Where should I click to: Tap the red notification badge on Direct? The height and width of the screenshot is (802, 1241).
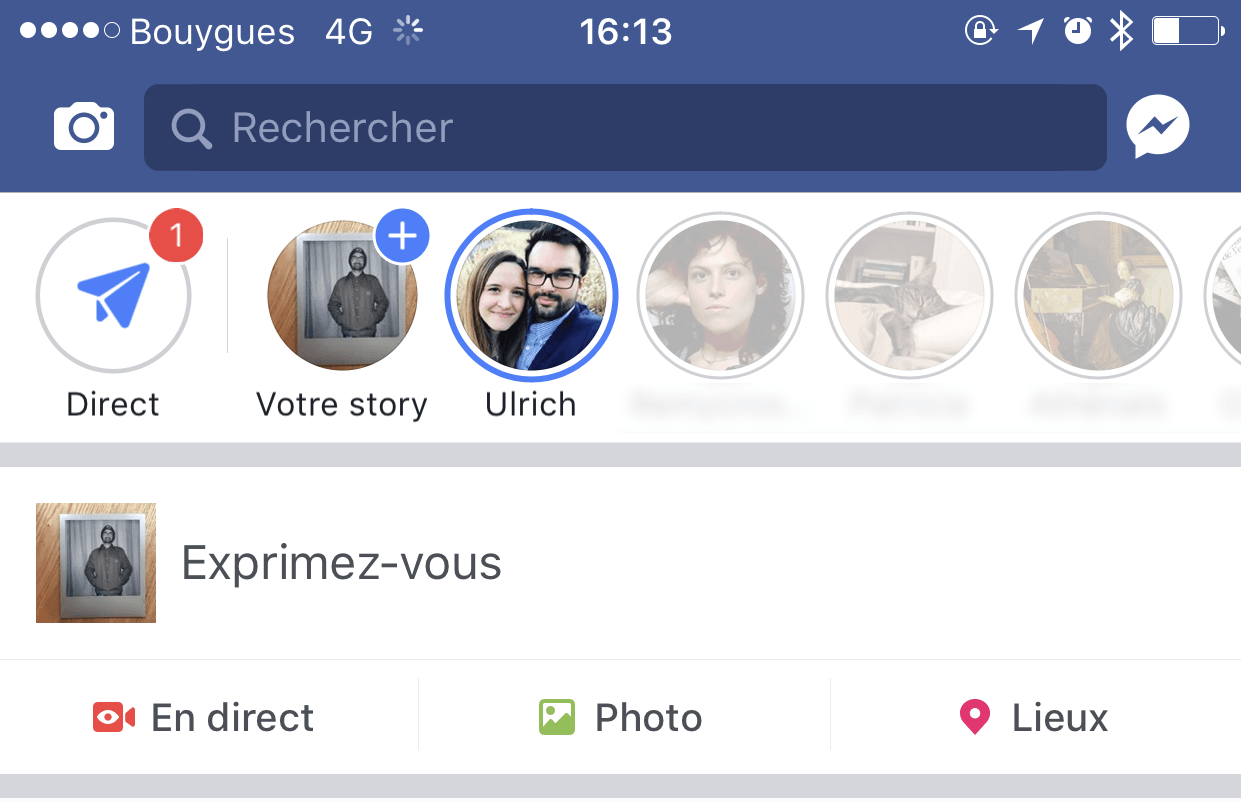coord(176,236)
